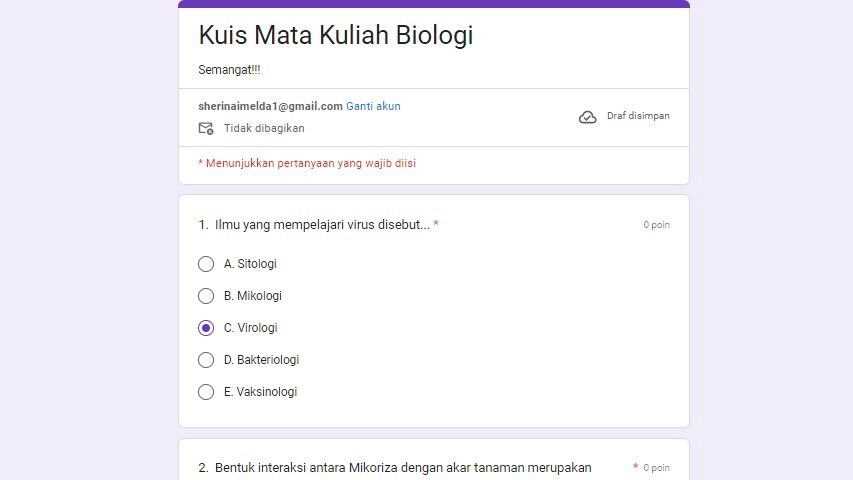Select the E. Vaksinologi radio button
The width and height of the screenshot is (853, 480).
[206, 392]
